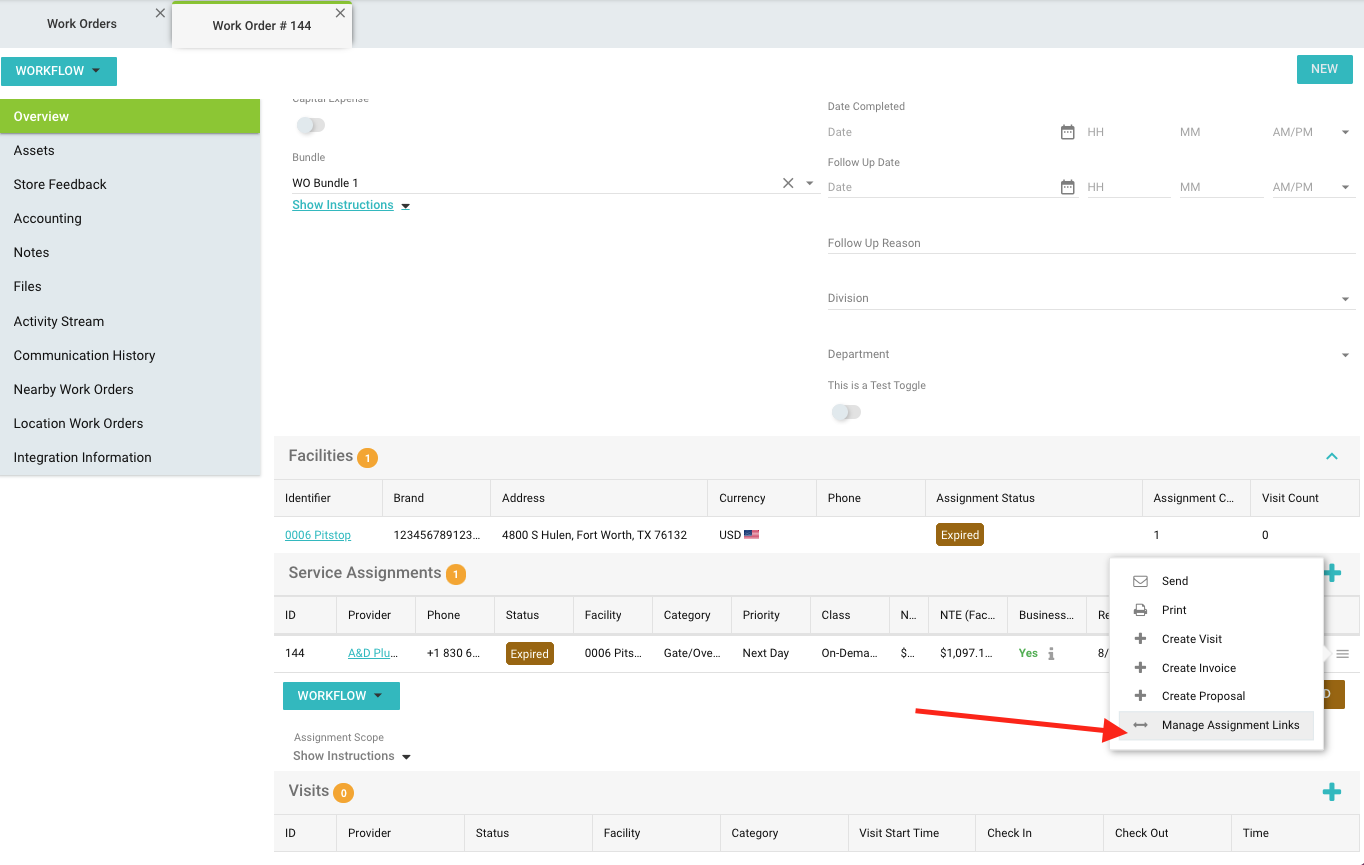This screenshot has width=1364, height=865.
Task: Open the 0006 Pitstop facility link
Action: tap(318, 535)
